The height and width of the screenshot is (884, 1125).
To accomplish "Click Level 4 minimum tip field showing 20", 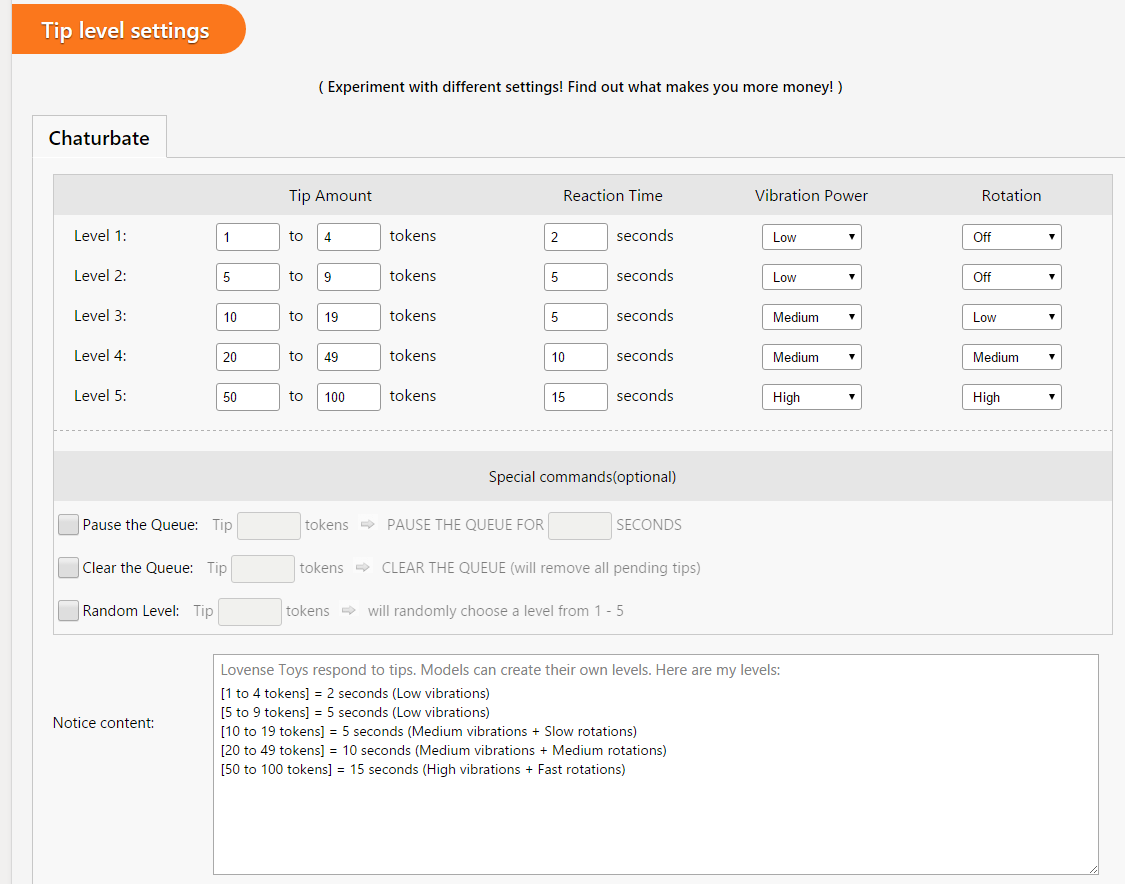I will tap(248, 357).
